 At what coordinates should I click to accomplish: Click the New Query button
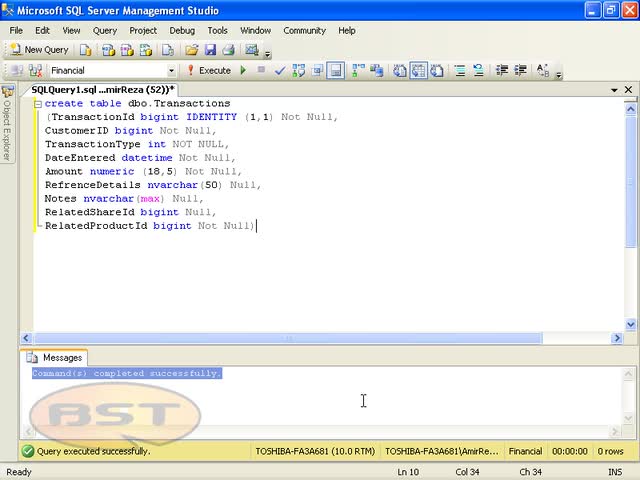(40, 50)
